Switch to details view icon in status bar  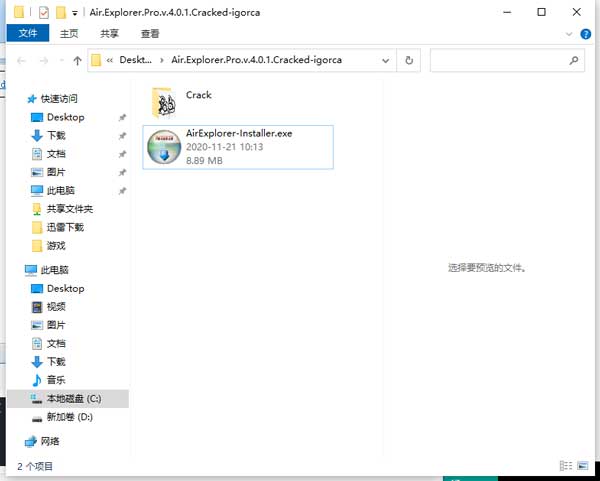point(566,466)
